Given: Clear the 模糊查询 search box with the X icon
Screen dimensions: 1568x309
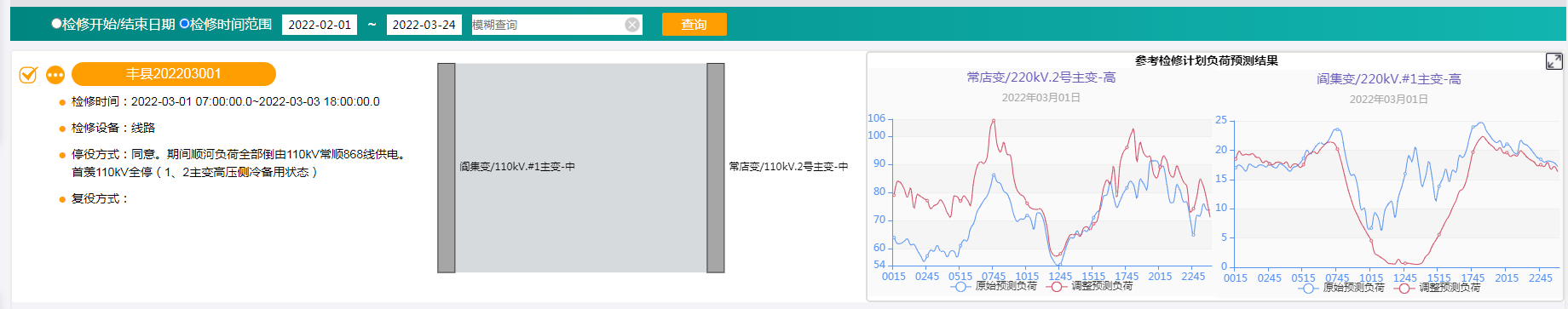Looking at the screenshot, I should (632, 25).
